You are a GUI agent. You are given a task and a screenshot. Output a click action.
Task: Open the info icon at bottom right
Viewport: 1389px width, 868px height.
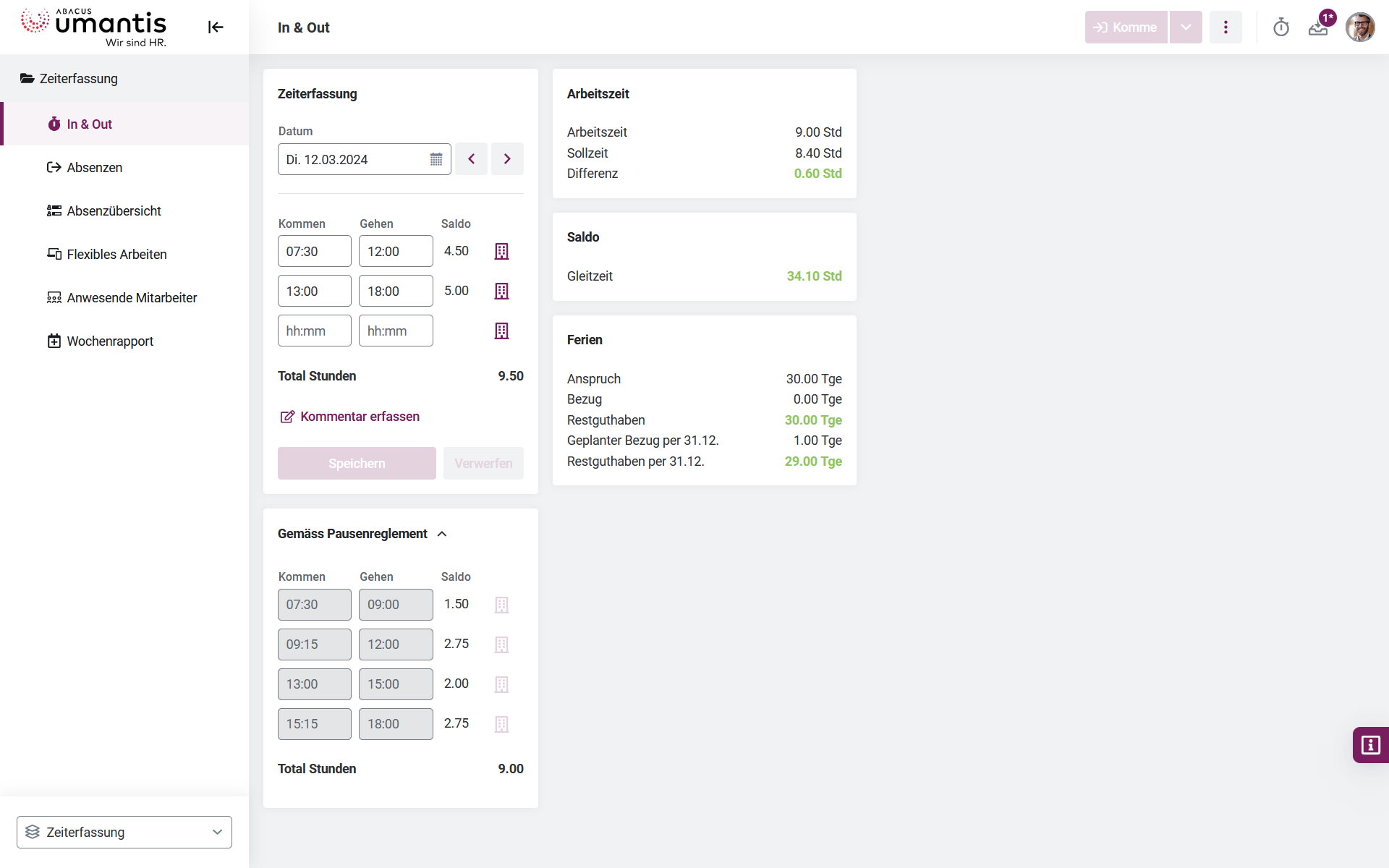tap(1370, 744)
